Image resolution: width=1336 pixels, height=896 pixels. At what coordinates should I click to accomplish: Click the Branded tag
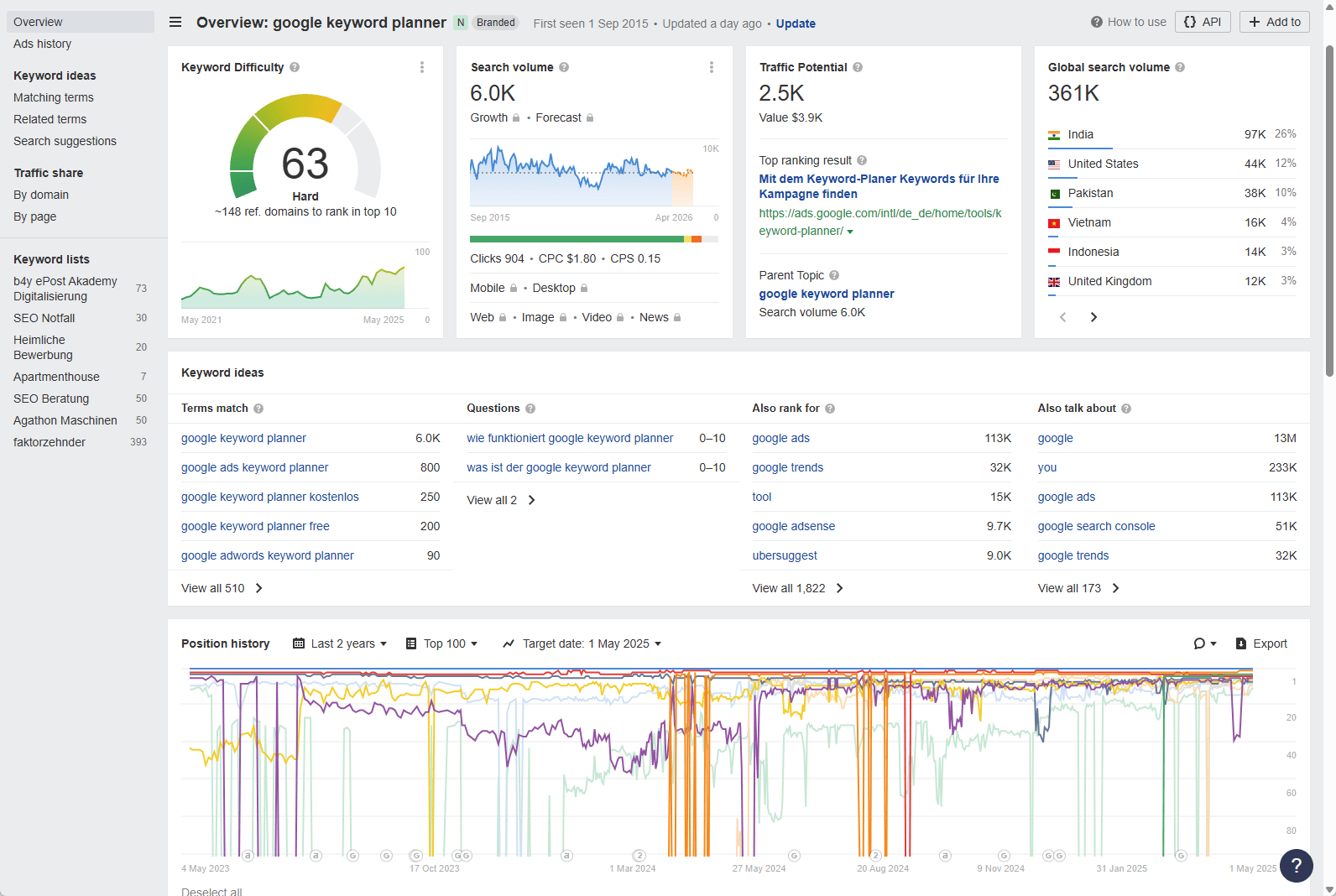point(496,23)
